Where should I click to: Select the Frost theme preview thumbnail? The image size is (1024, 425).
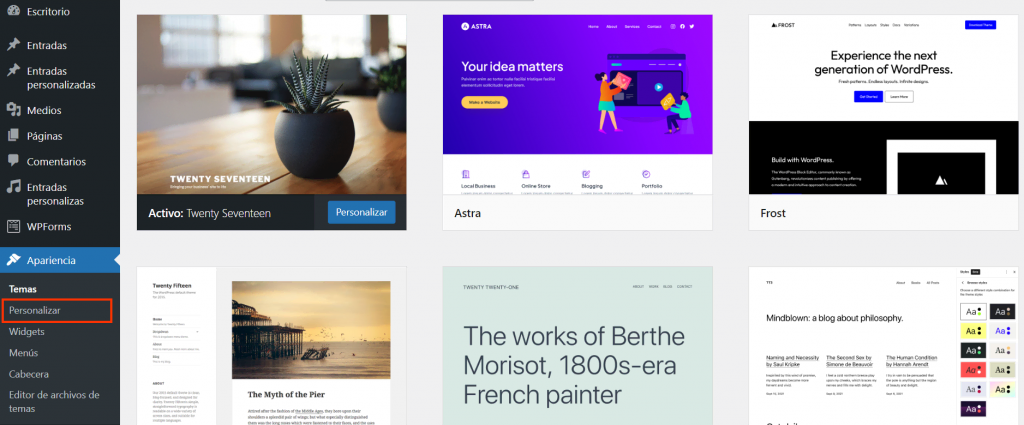pyautogui.click(x=884, y=104)
